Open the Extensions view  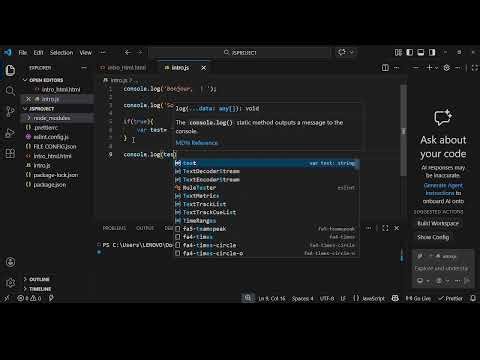[x=10, y=153]
